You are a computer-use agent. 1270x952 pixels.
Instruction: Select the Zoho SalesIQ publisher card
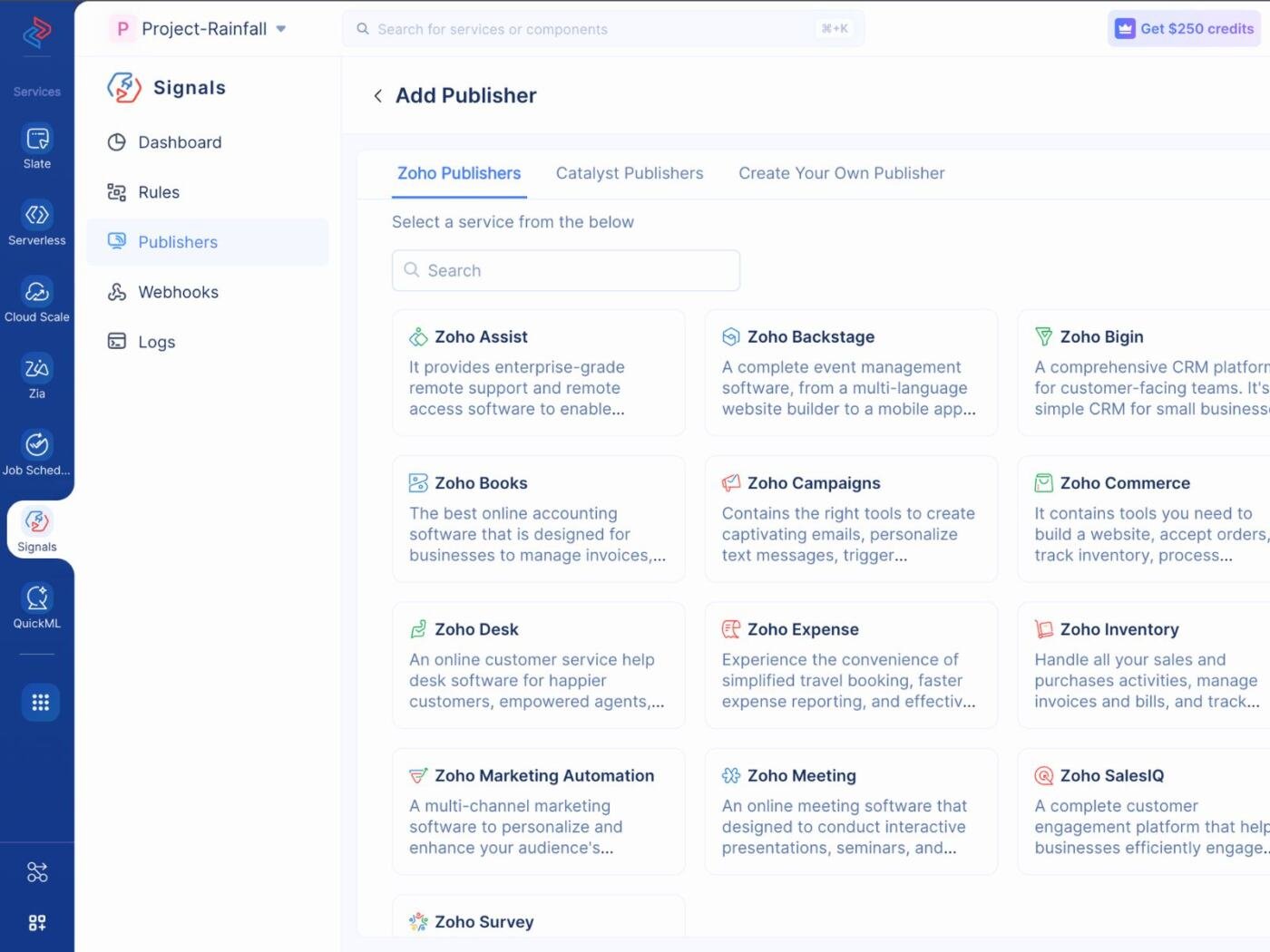click(x=1144, y=811)
